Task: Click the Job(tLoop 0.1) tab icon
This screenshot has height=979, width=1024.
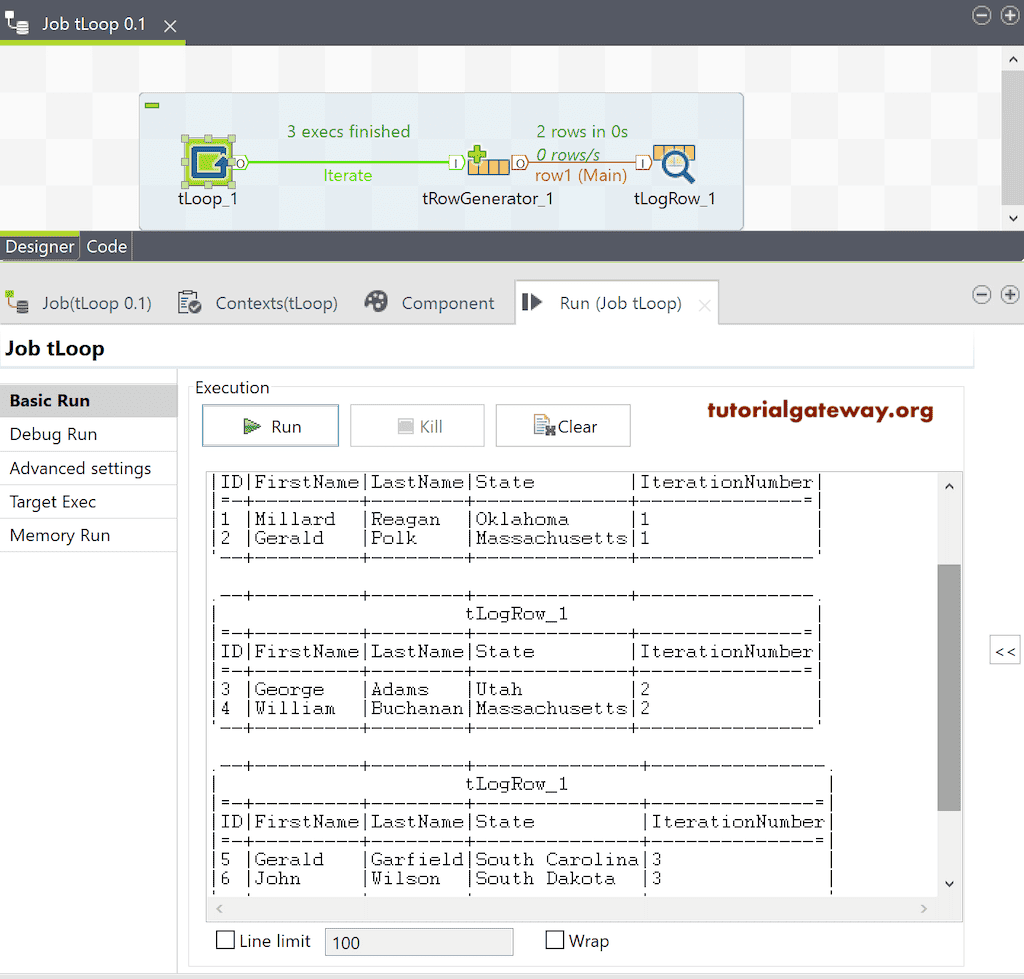Action: click(x=18, y=302)
